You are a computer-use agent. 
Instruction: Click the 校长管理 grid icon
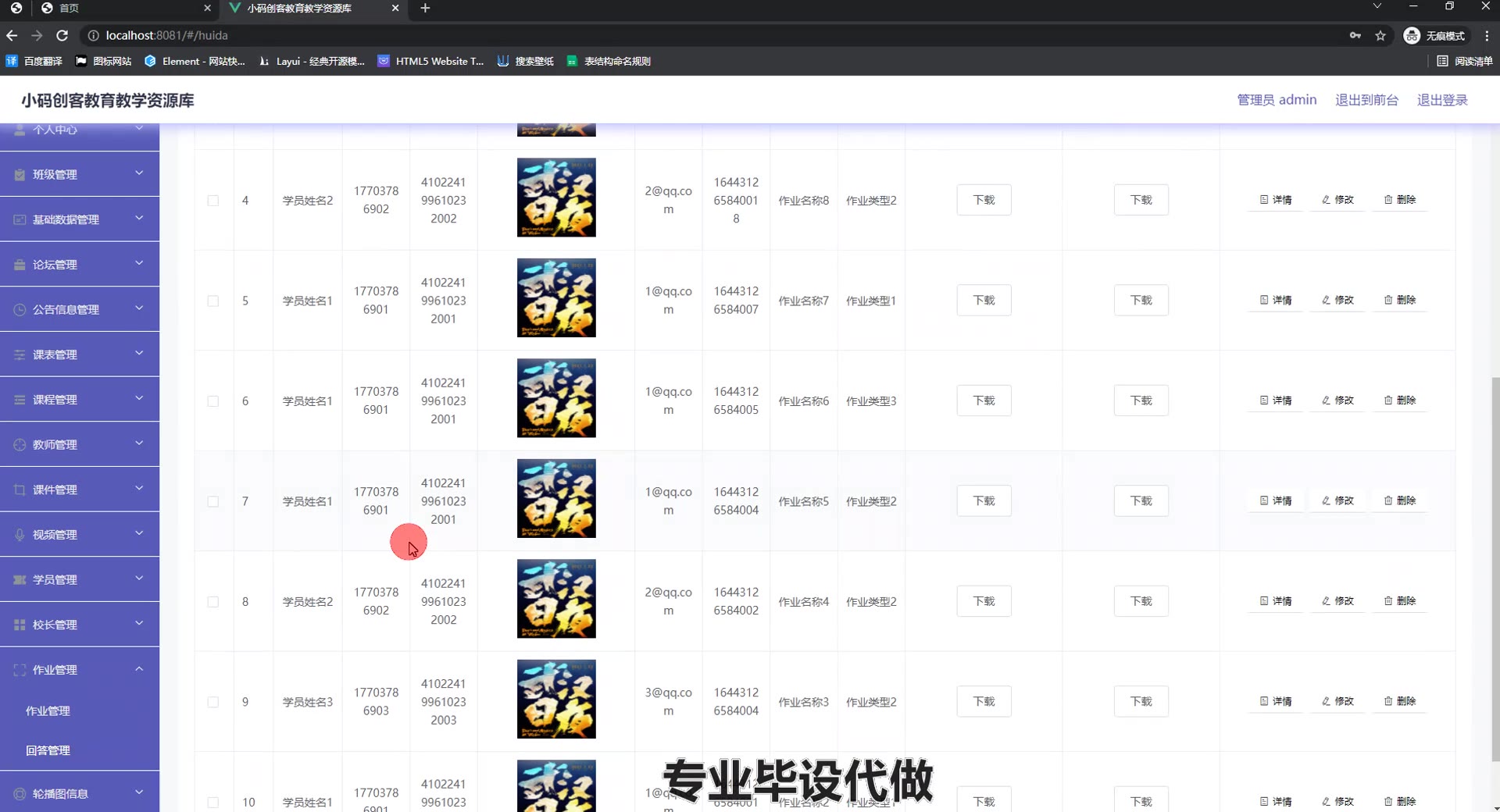[20, 625]
